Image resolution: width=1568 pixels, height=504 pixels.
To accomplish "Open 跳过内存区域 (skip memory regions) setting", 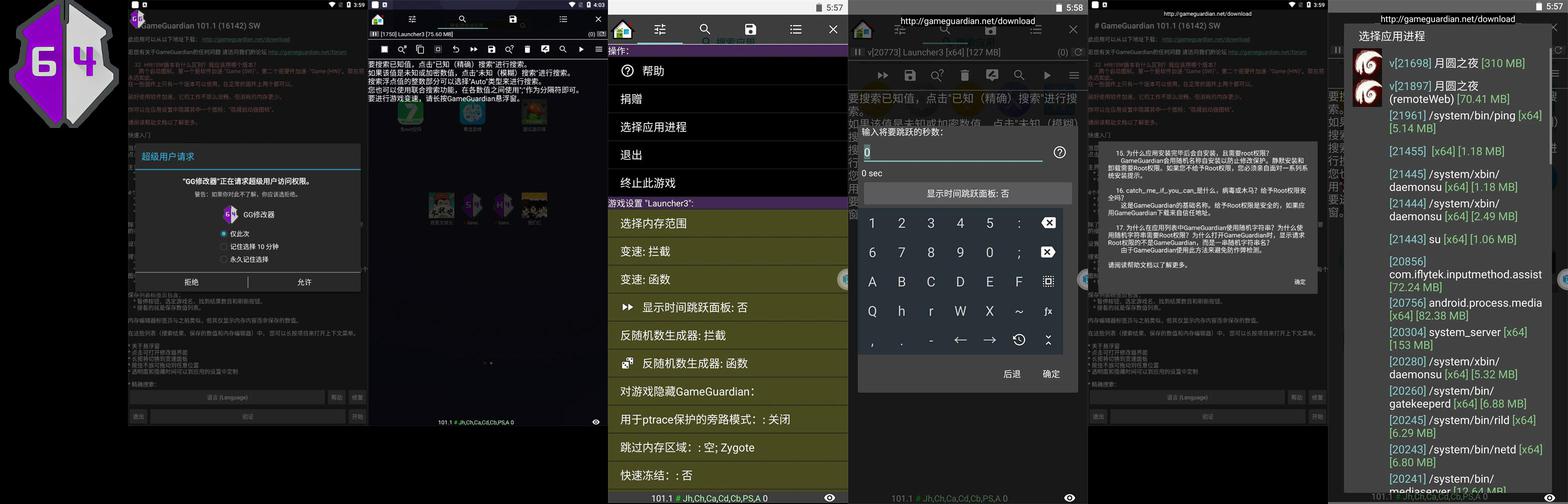I will 728,447.
